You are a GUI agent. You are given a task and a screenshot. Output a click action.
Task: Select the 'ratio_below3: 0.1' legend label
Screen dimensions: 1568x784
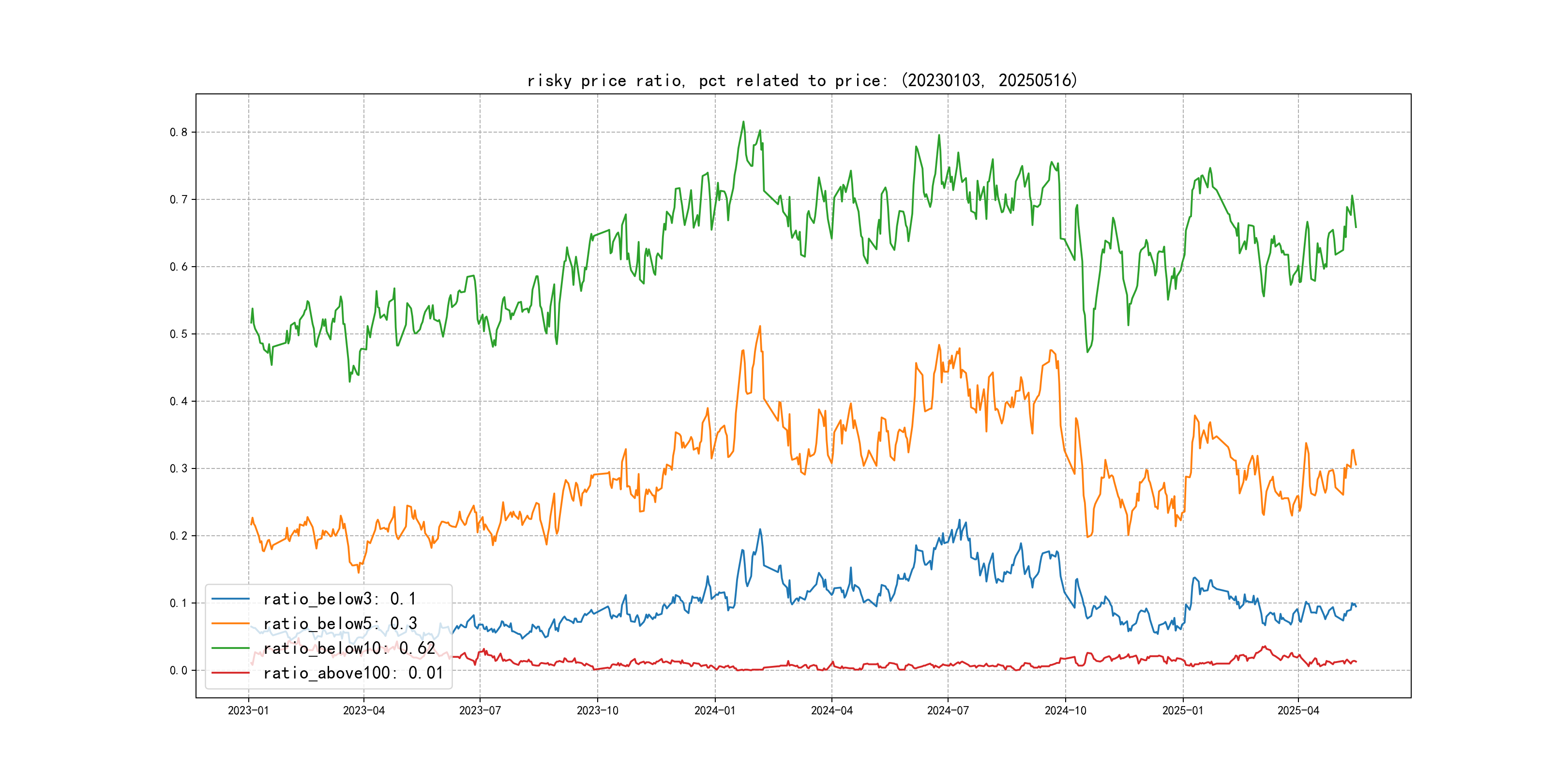tap(340, 599)
